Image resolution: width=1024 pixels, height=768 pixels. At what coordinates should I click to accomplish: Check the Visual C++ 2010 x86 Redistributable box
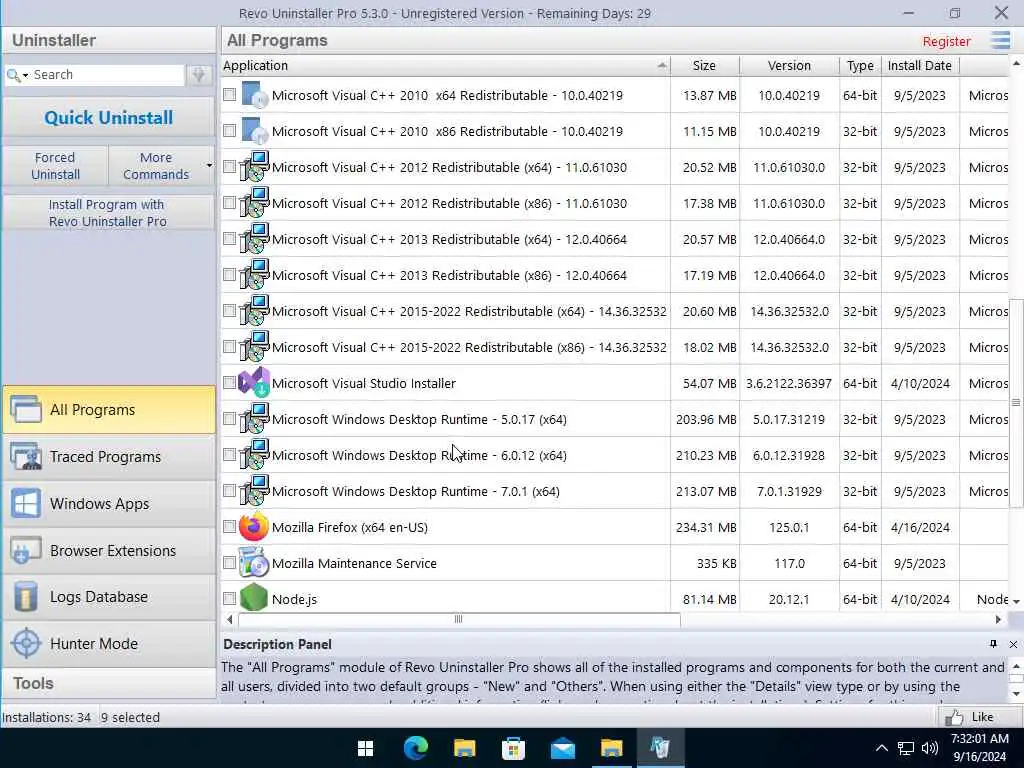pyautogui.click(x=229, y=131)
